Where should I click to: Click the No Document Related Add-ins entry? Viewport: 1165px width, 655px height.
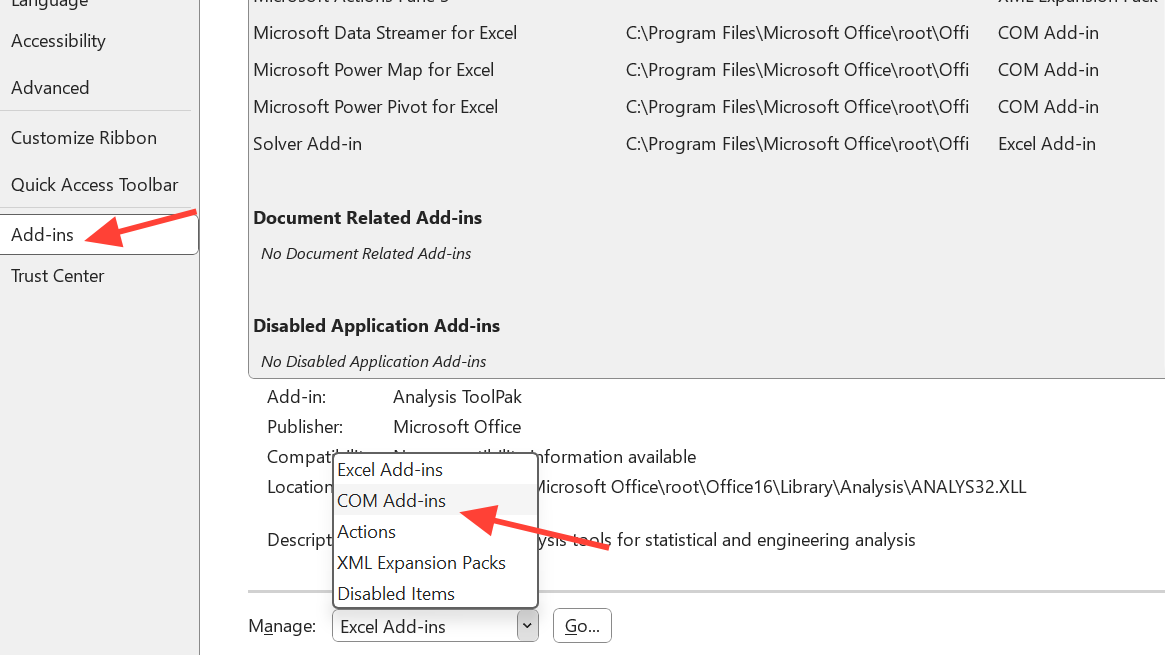366,254
